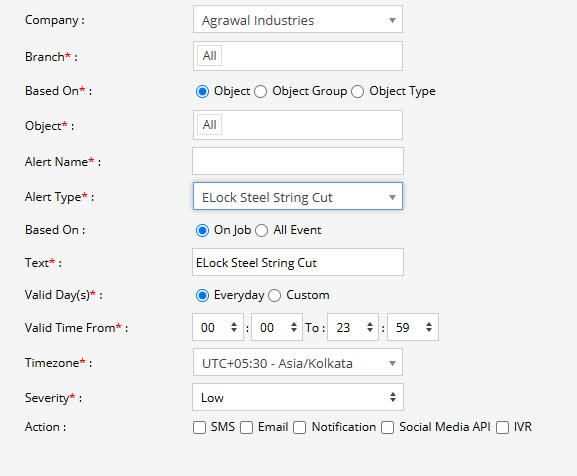Image resolution: width=577 pixels, height=476 pixels.
Task: Open the Company dropdown showing Agrawal Industries
Action: (298, 20)
